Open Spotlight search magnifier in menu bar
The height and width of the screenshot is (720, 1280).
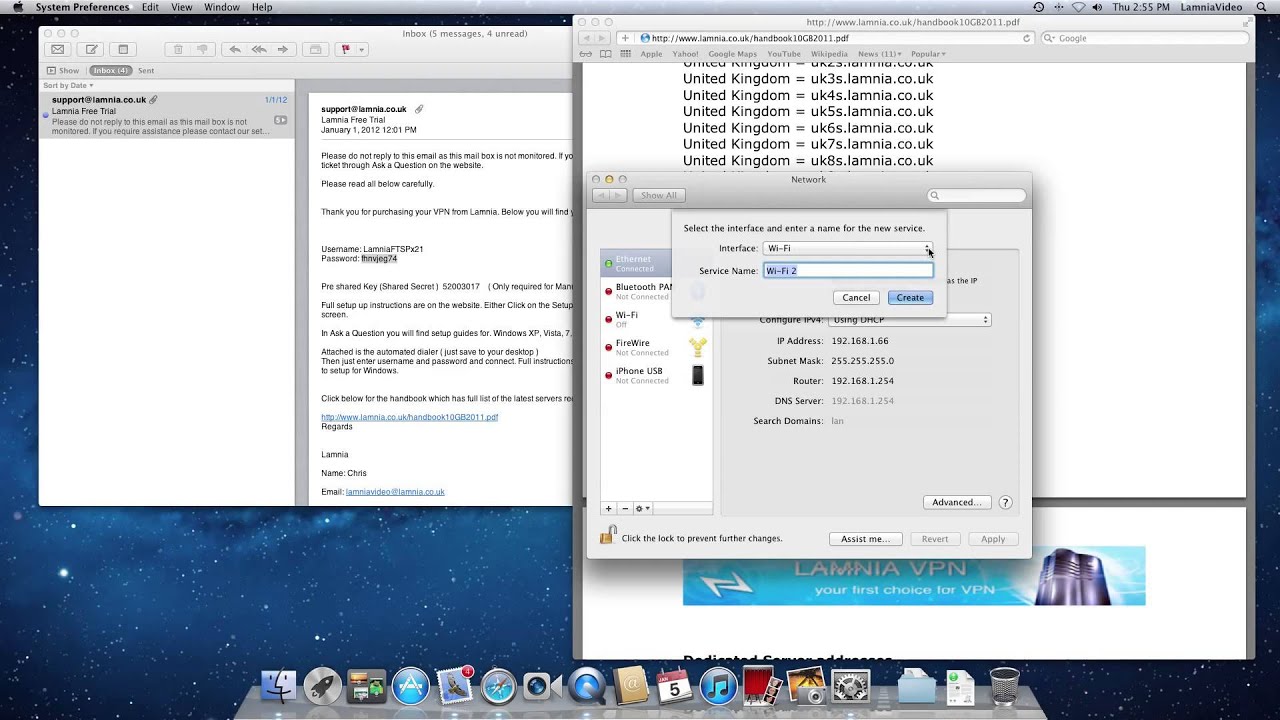(x=1260, y=7)
